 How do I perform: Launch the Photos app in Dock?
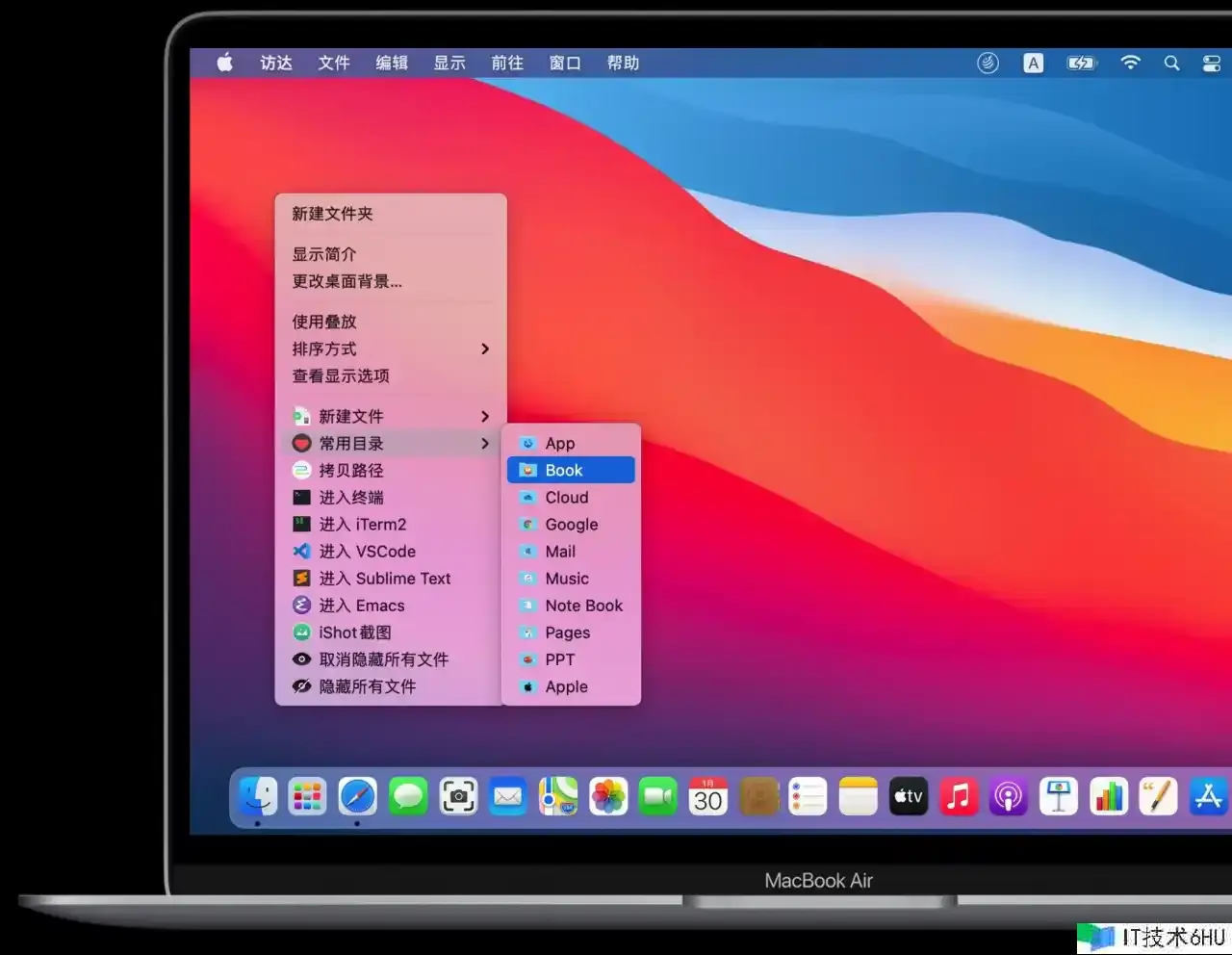[x=608, y=796]
